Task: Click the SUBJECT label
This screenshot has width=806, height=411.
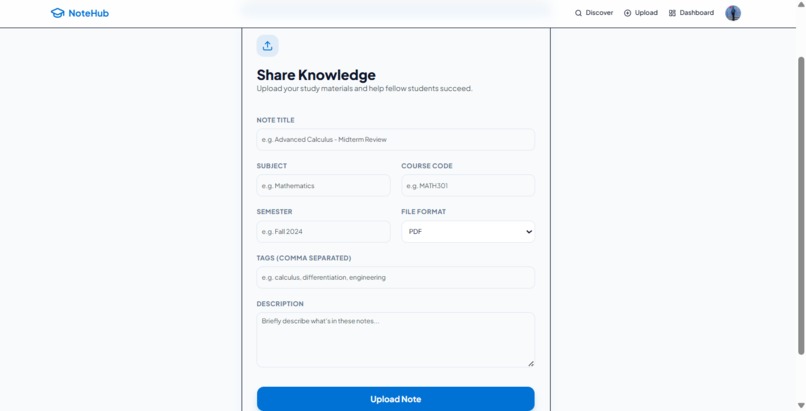Action: point(272,166)
